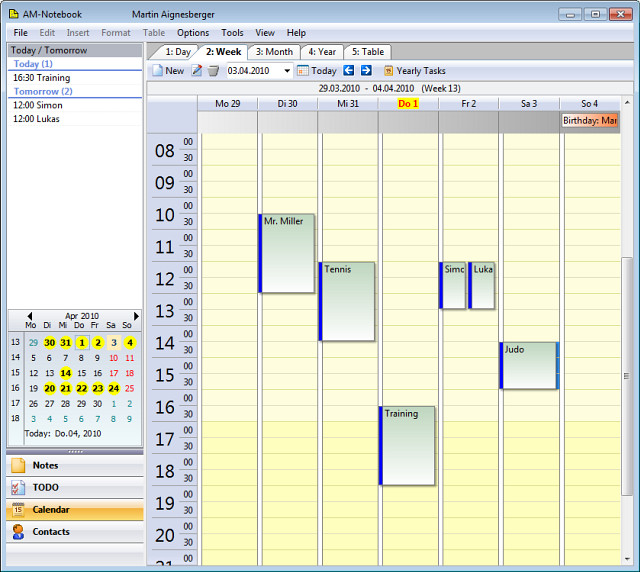Select the Mr. Miller appointment

tap(287, 253)
